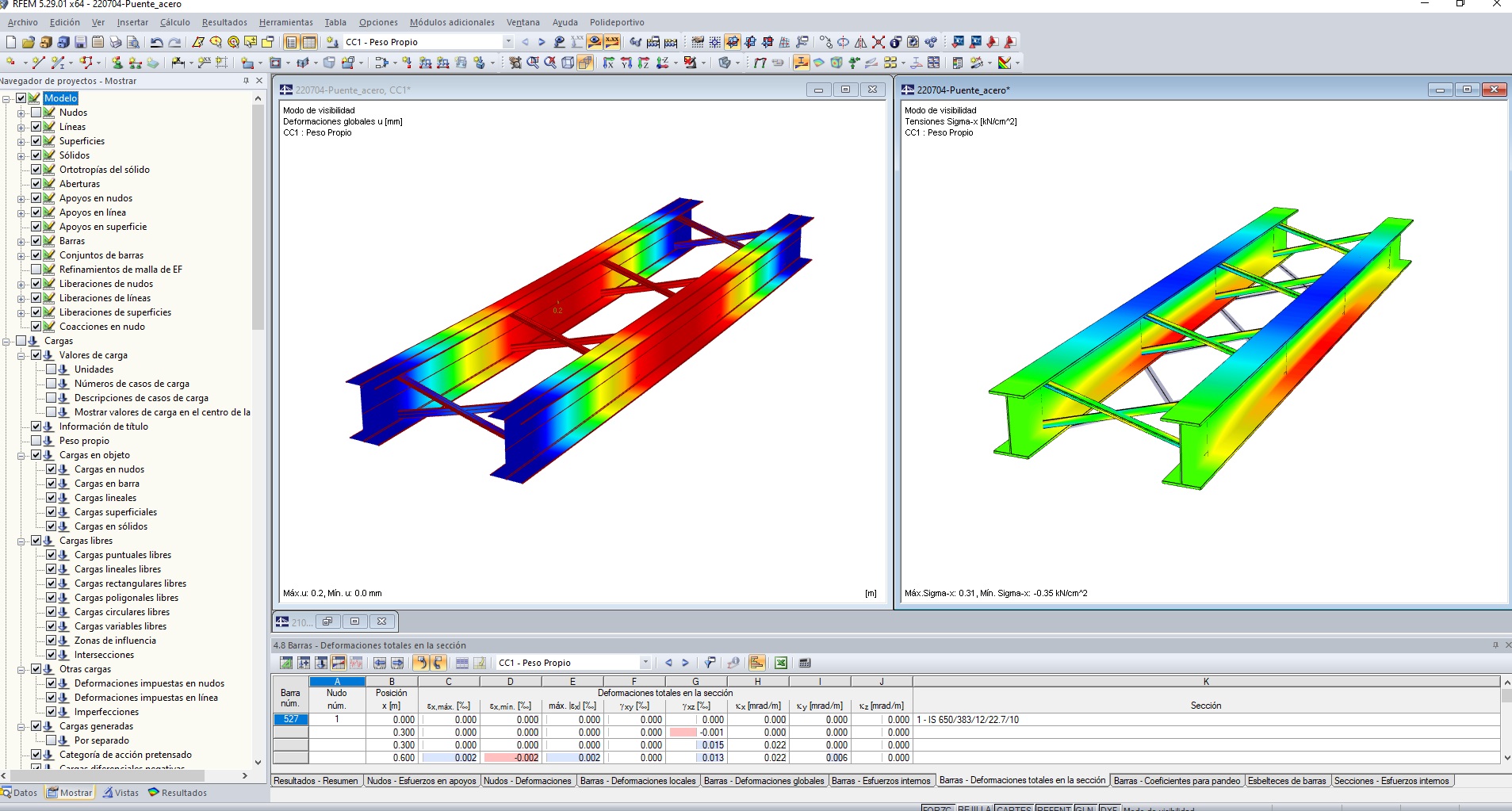
Task: Open Resultados - Resumen tab
Action: 316,781
